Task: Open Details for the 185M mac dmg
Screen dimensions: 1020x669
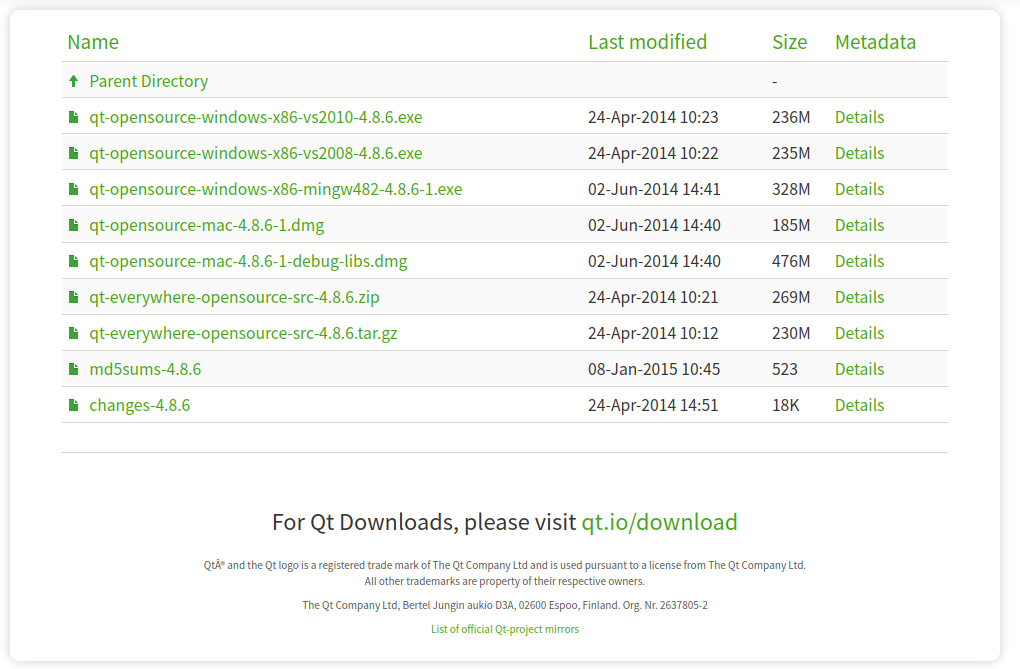Action: click(859, 225)
